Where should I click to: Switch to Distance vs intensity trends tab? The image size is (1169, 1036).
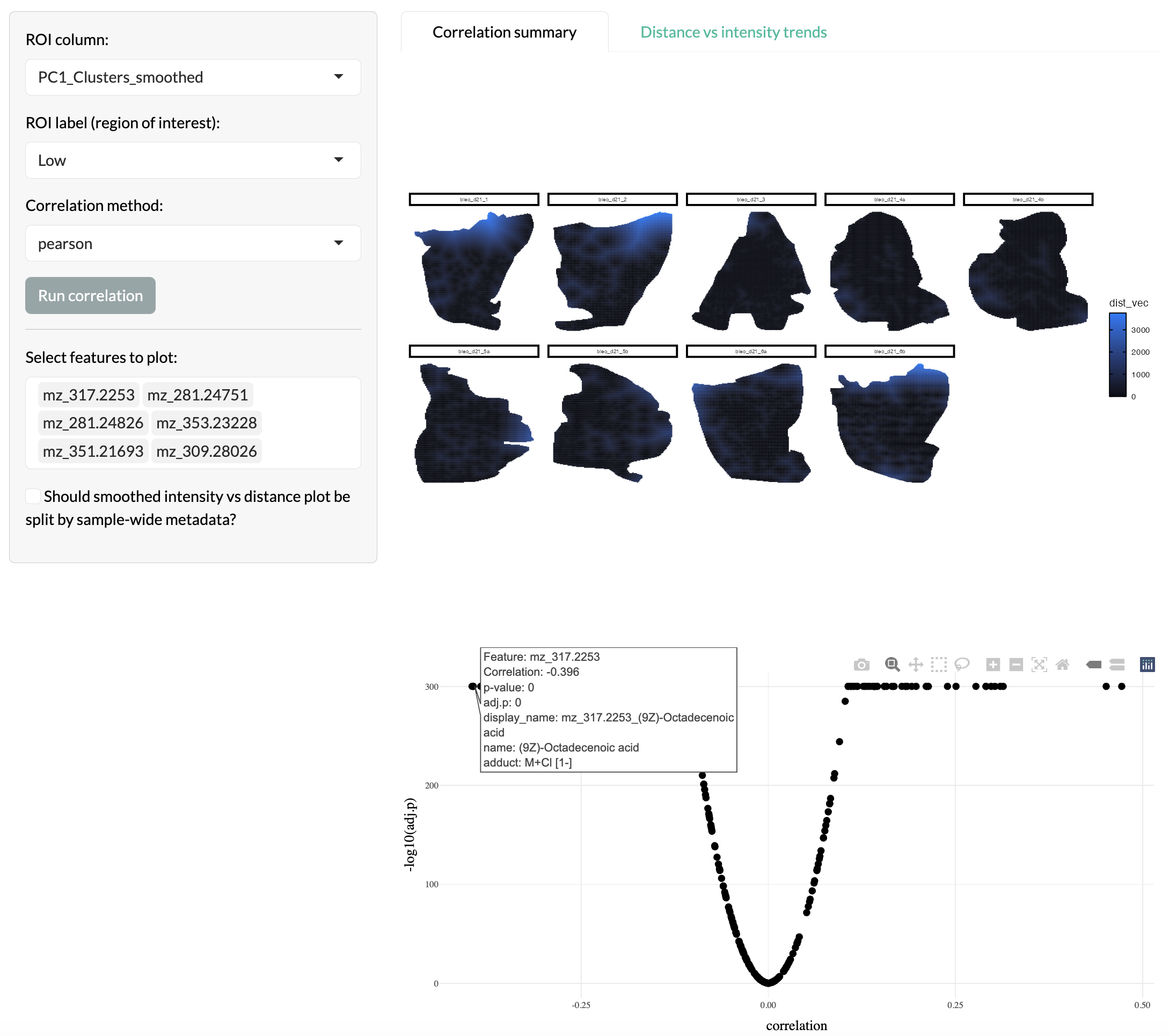point(734,32)
